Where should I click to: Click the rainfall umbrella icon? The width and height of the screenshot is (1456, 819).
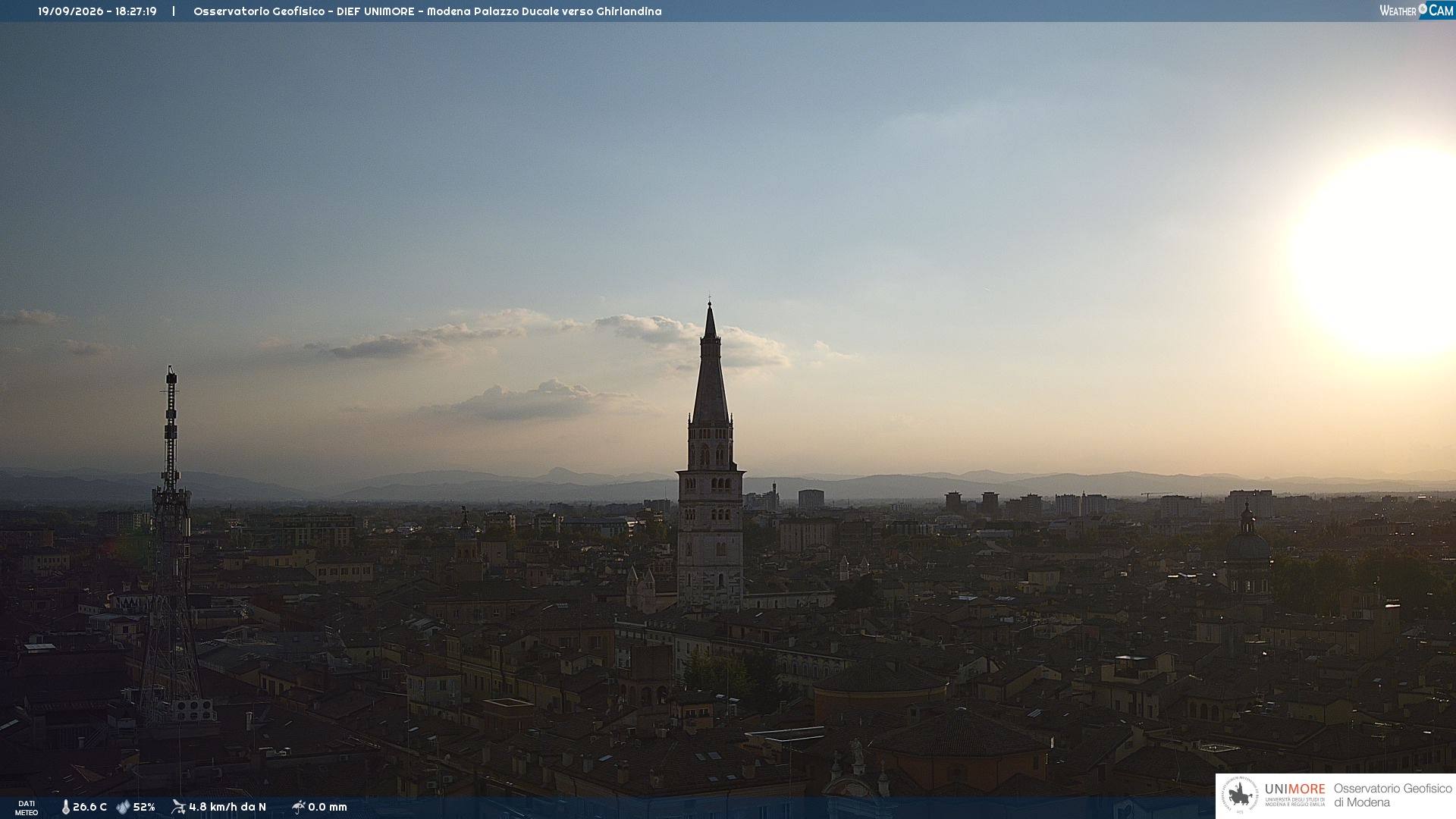(x=298, y=807)
